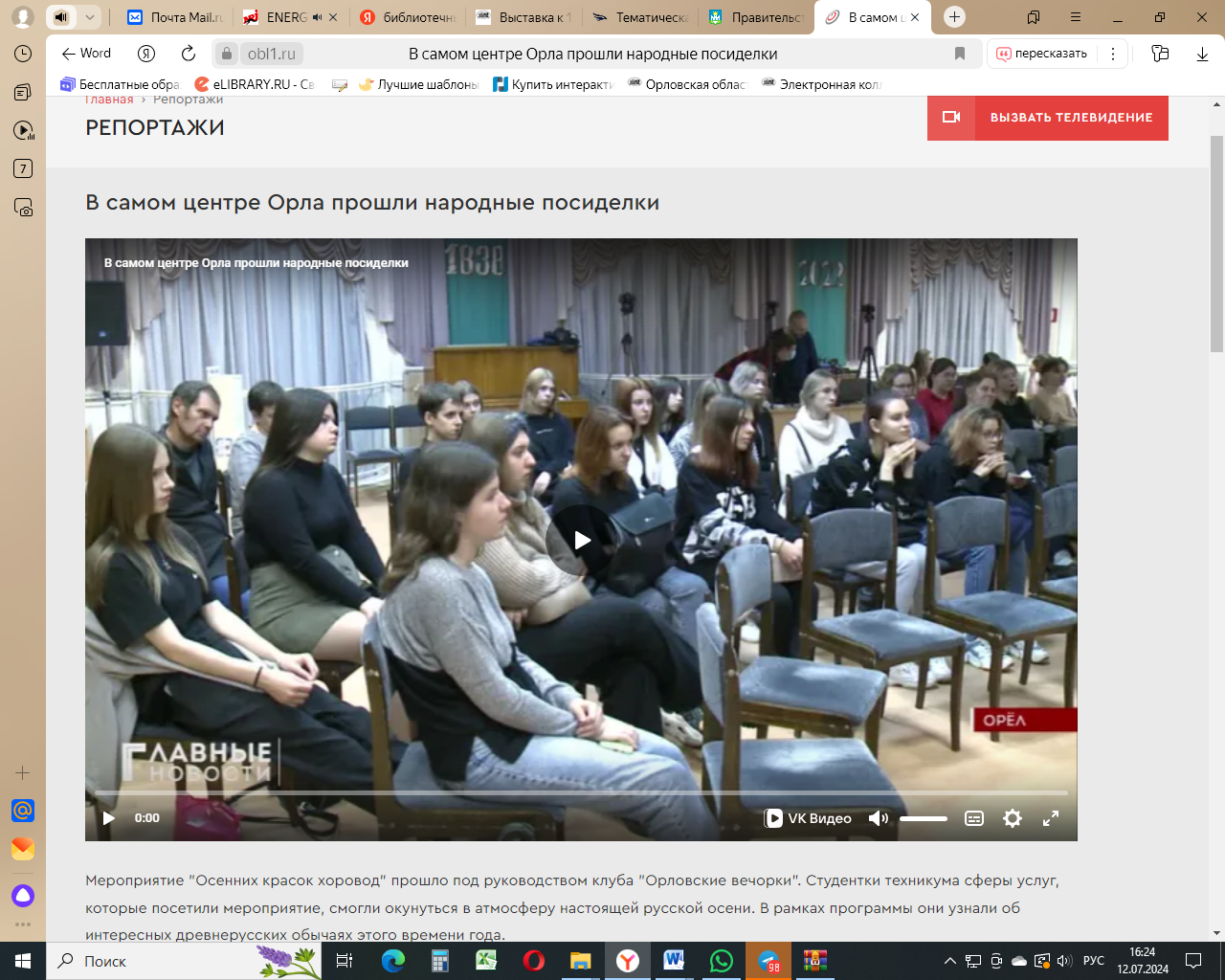Image resolution: width=1225 pixels, height=980 pixels.
Task: Click the пересказать summary button
Action: (1042, 54)
